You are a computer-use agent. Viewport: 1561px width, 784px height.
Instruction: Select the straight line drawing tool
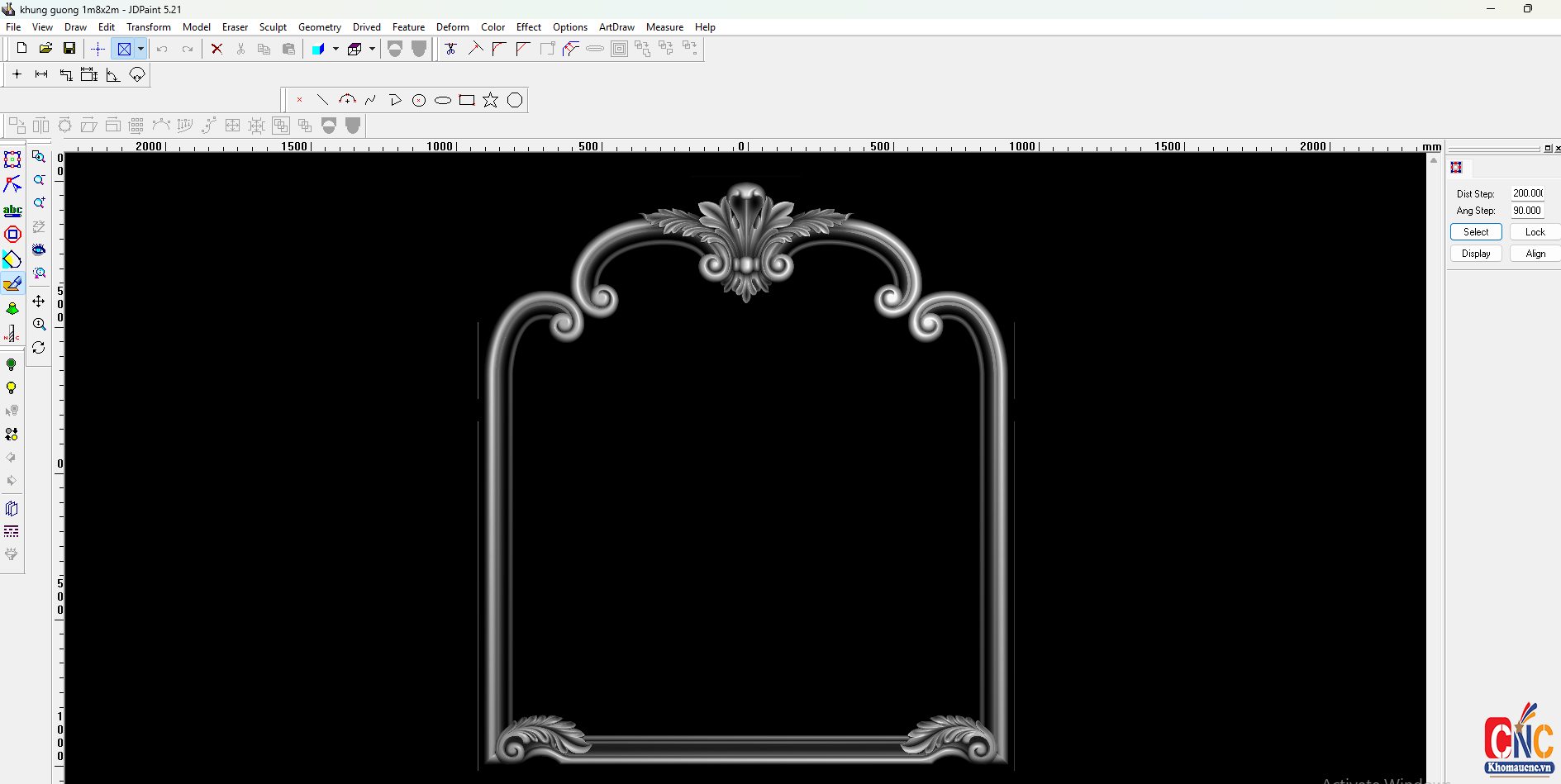pyautogui.click(x=323, y=100)
